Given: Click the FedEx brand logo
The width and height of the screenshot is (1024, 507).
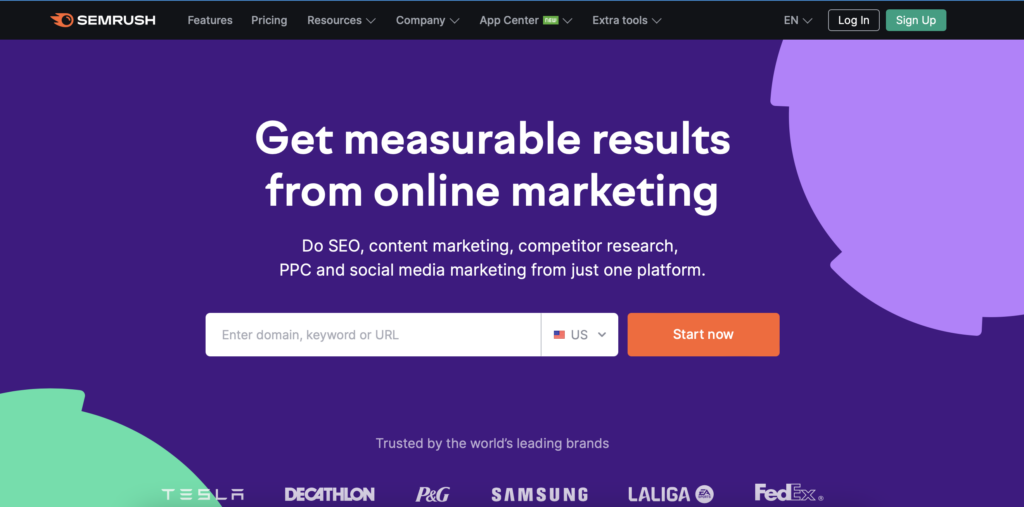Looking at the screenshot, I should click(x=789, y=493).
